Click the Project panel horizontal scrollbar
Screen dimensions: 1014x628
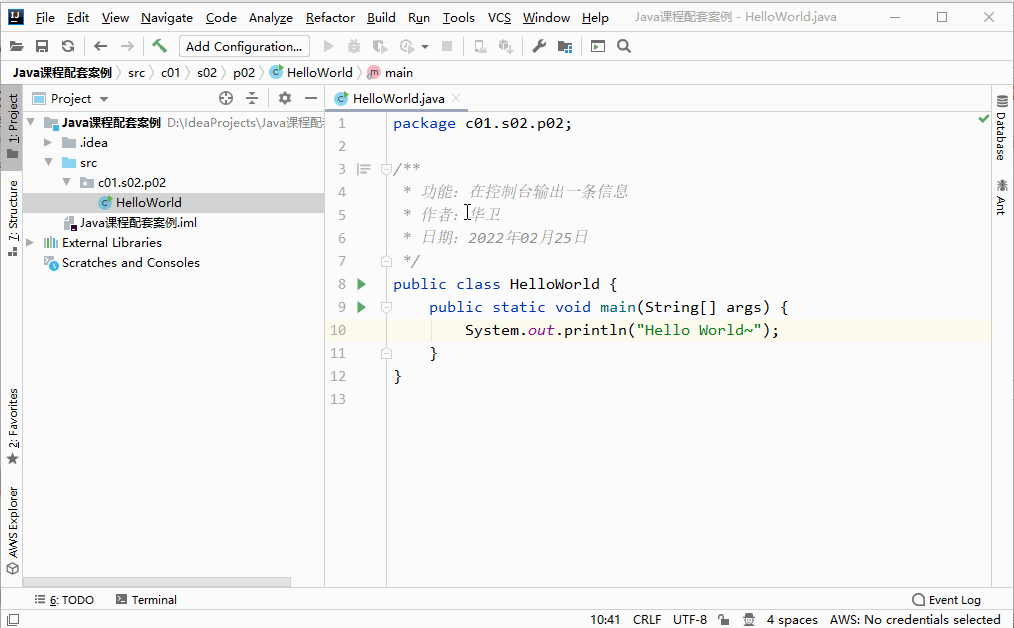(x=156, y=582)
